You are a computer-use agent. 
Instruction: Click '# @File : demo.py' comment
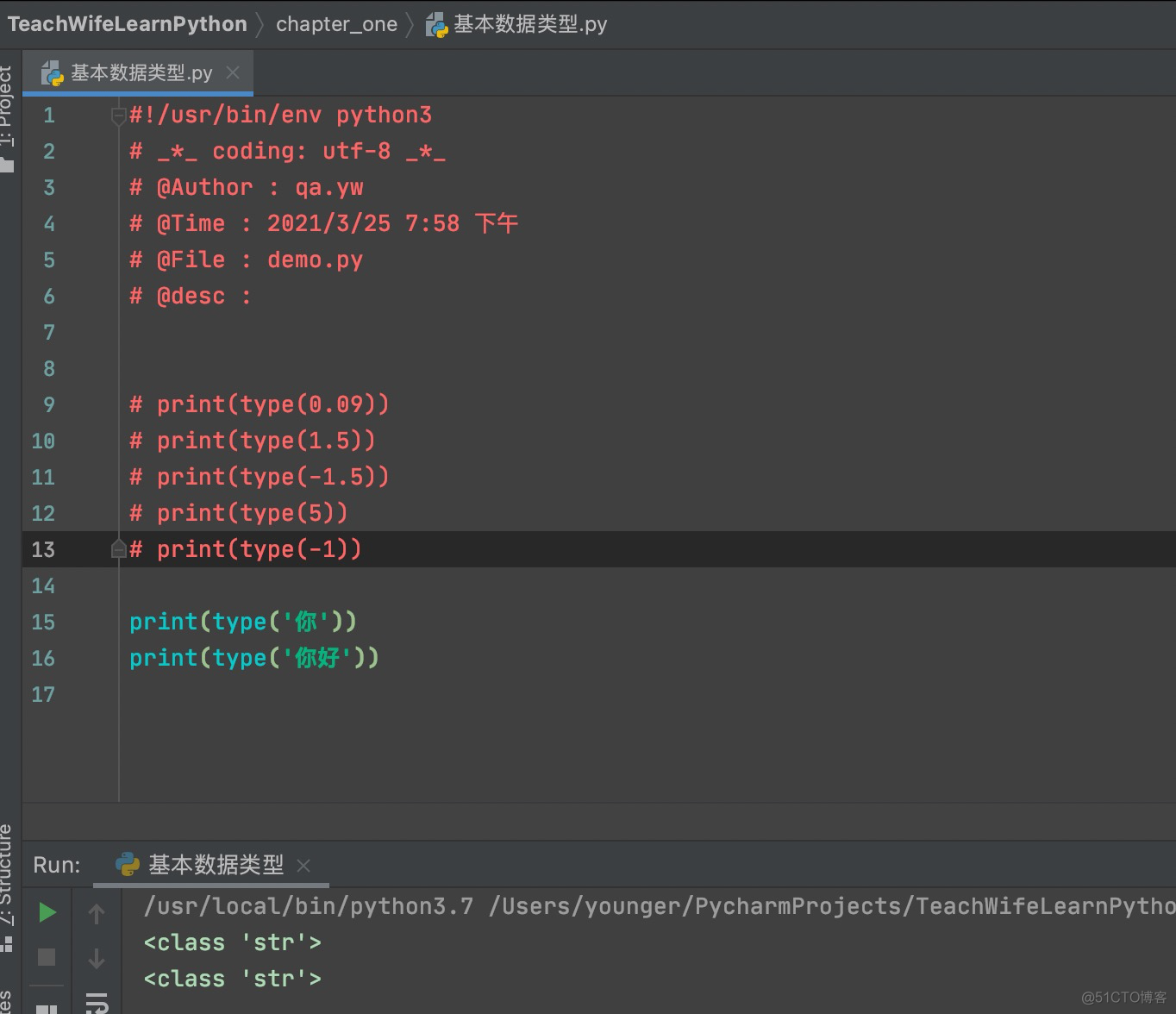coord(246,260)
